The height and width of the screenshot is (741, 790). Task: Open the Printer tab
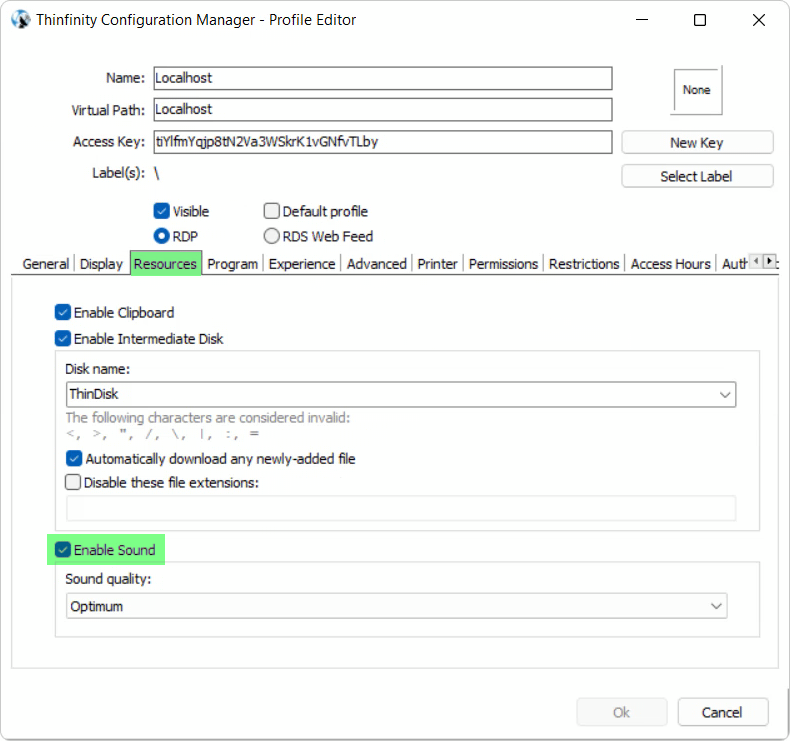coord(437,264)
